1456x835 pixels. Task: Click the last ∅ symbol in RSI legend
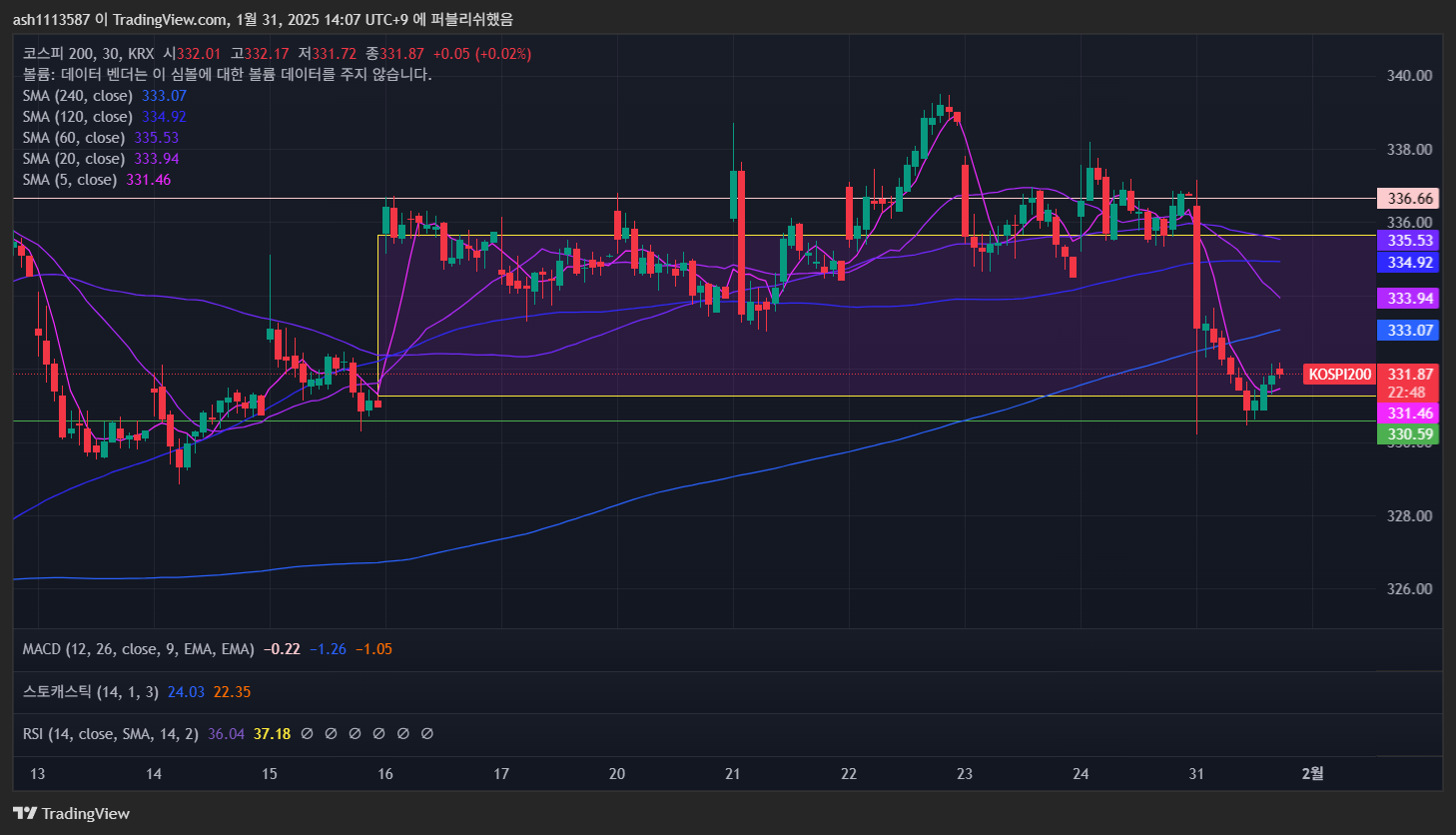(426, 734)
